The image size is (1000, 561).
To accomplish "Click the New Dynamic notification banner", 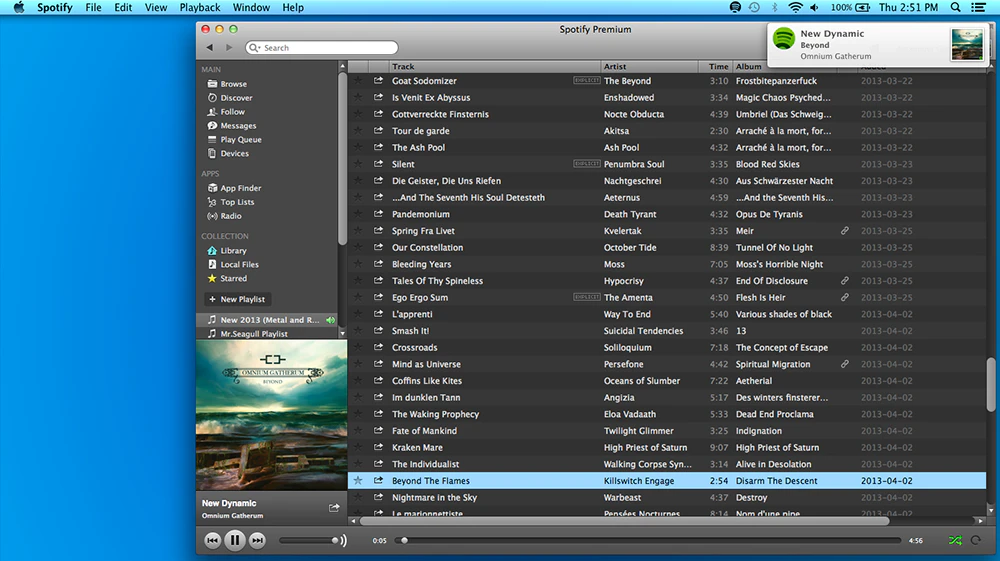I will click(878, 45).
